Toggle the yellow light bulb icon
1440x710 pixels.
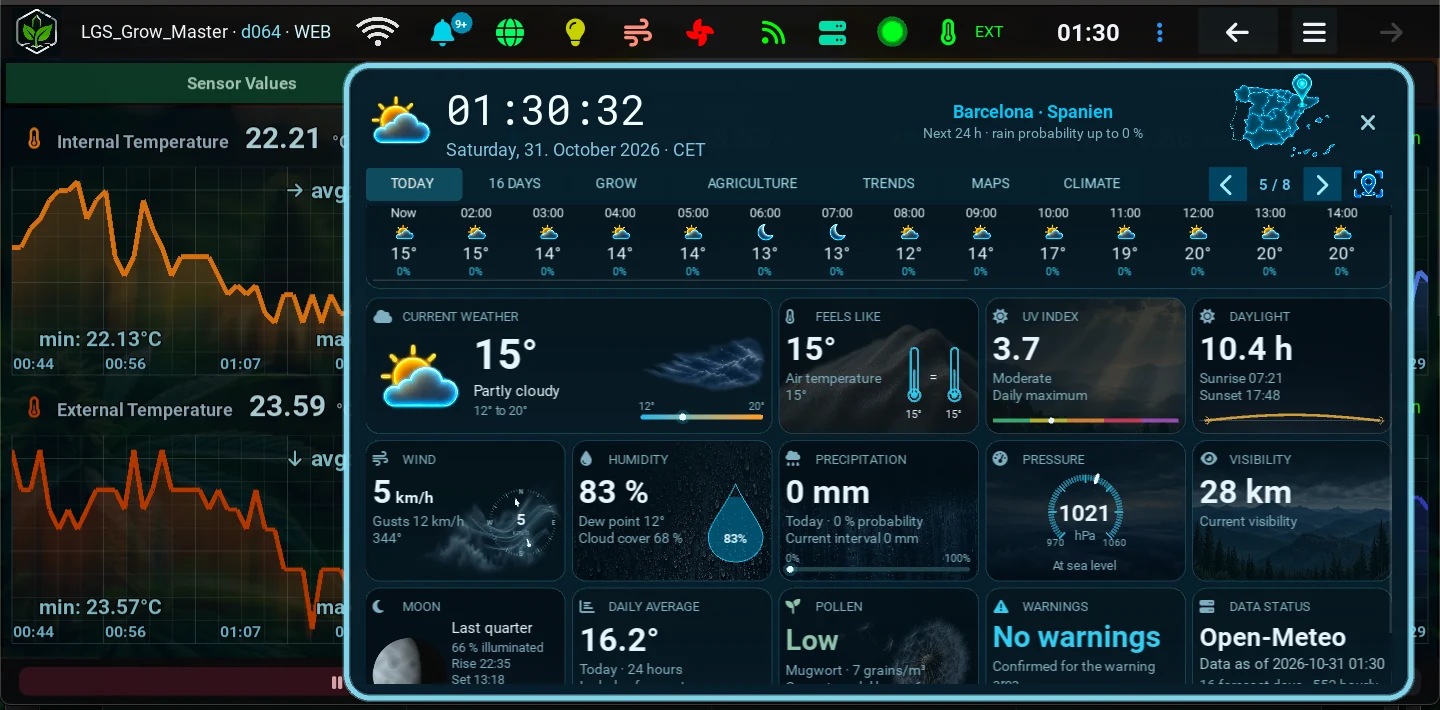point(574,32)
